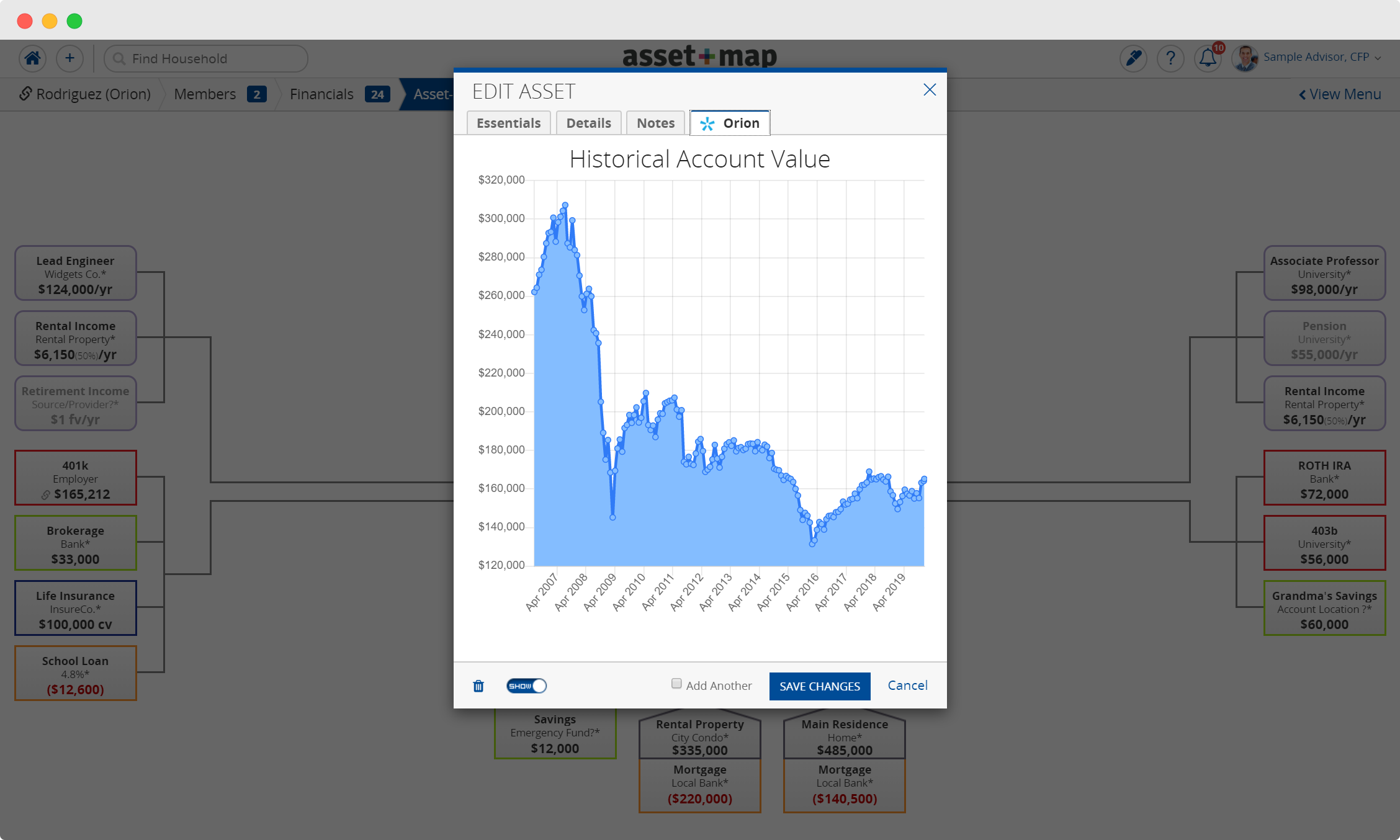
Task: Click the link chain icon on 401k value
Action: 45,494
